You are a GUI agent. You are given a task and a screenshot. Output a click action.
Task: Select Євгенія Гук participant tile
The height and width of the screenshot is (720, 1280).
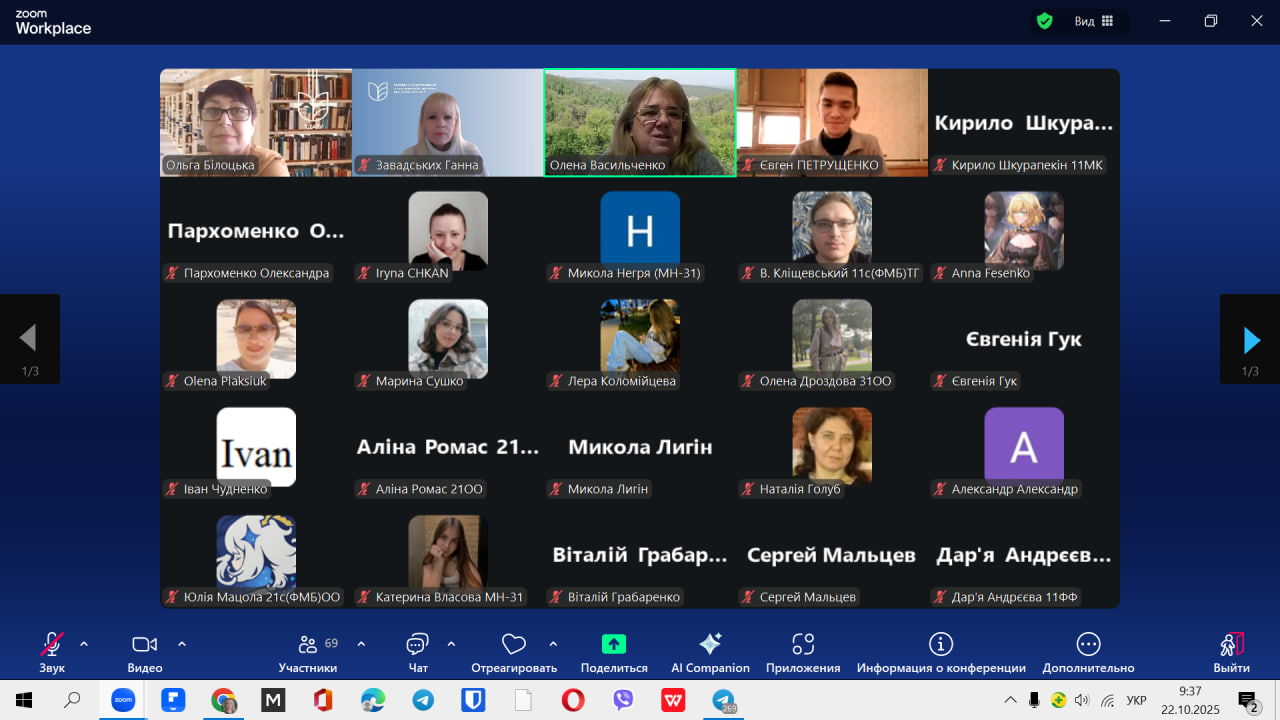1024,339
